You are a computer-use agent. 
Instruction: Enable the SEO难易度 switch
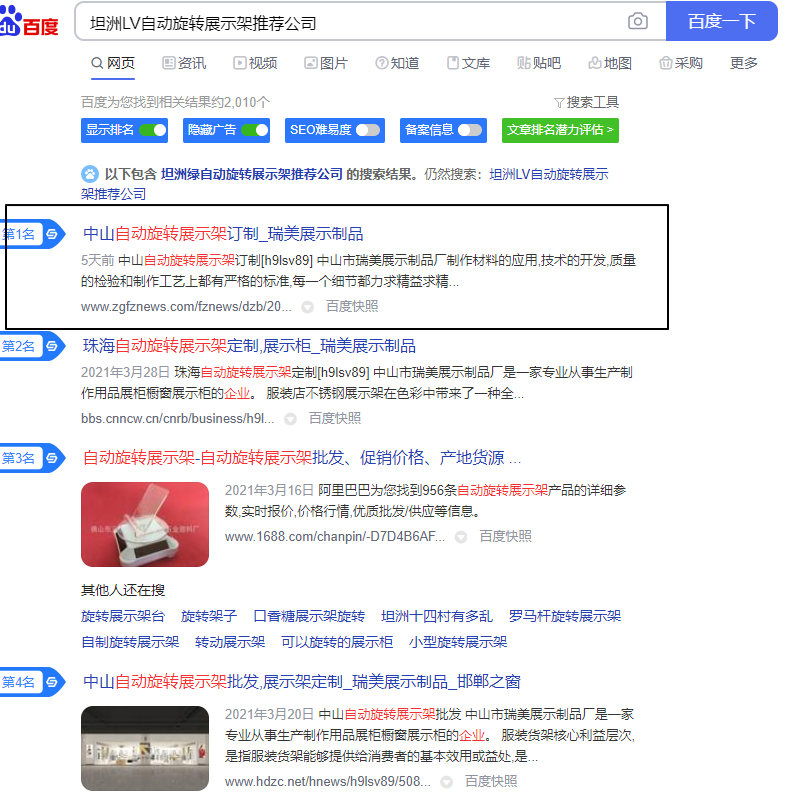tap(368, 130)
